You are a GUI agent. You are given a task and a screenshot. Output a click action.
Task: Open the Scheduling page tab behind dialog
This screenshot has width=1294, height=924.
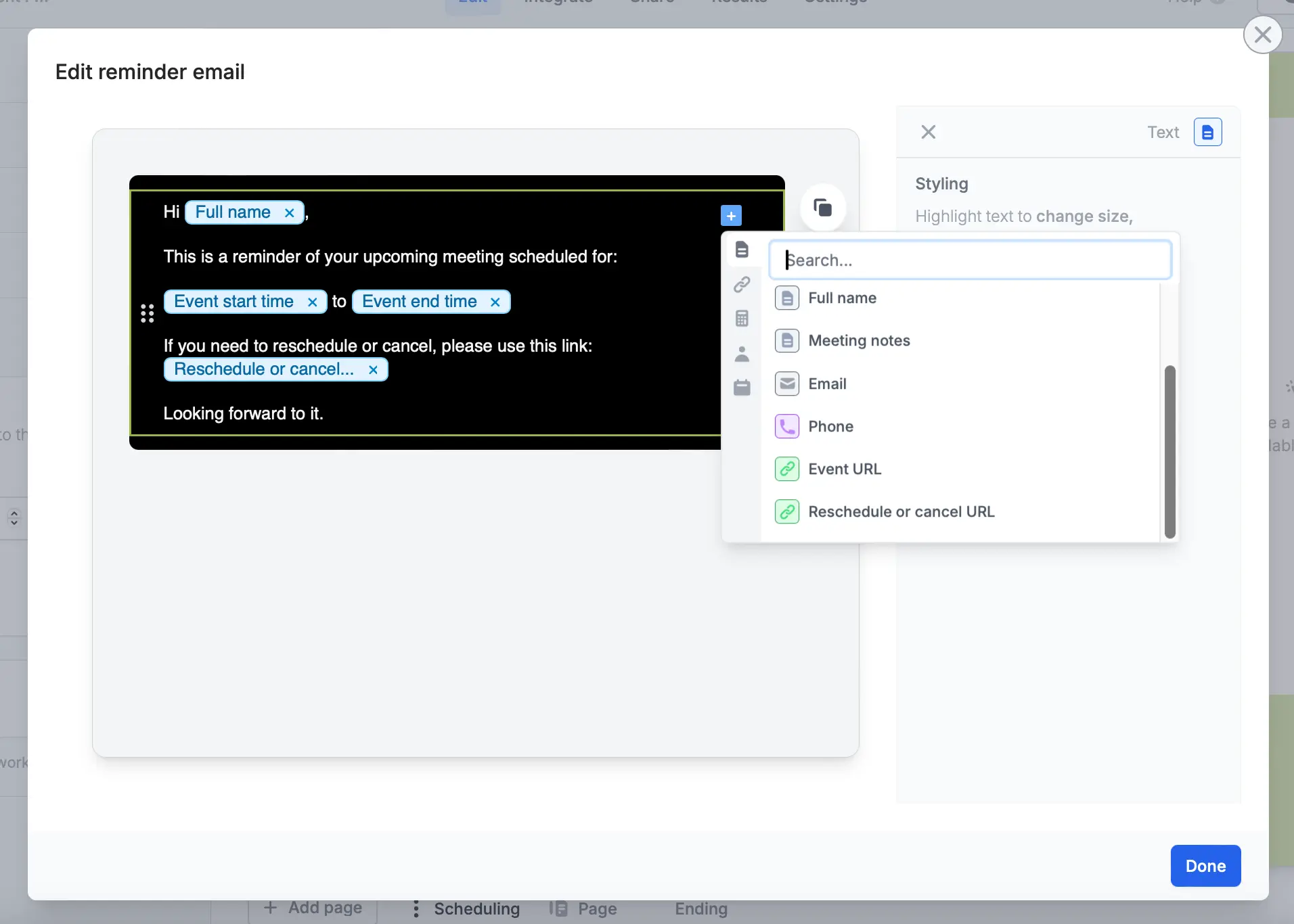tap(476, 908)
